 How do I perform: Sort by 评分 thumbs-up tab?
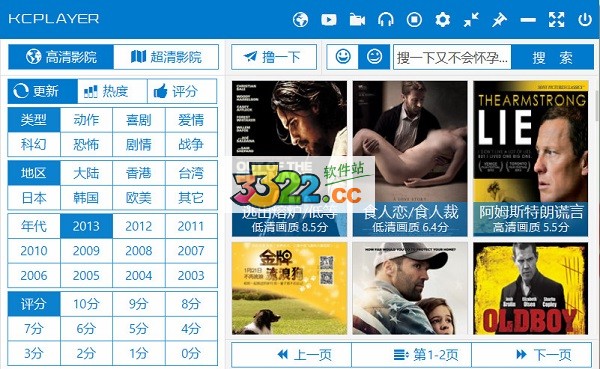point(182,91)
